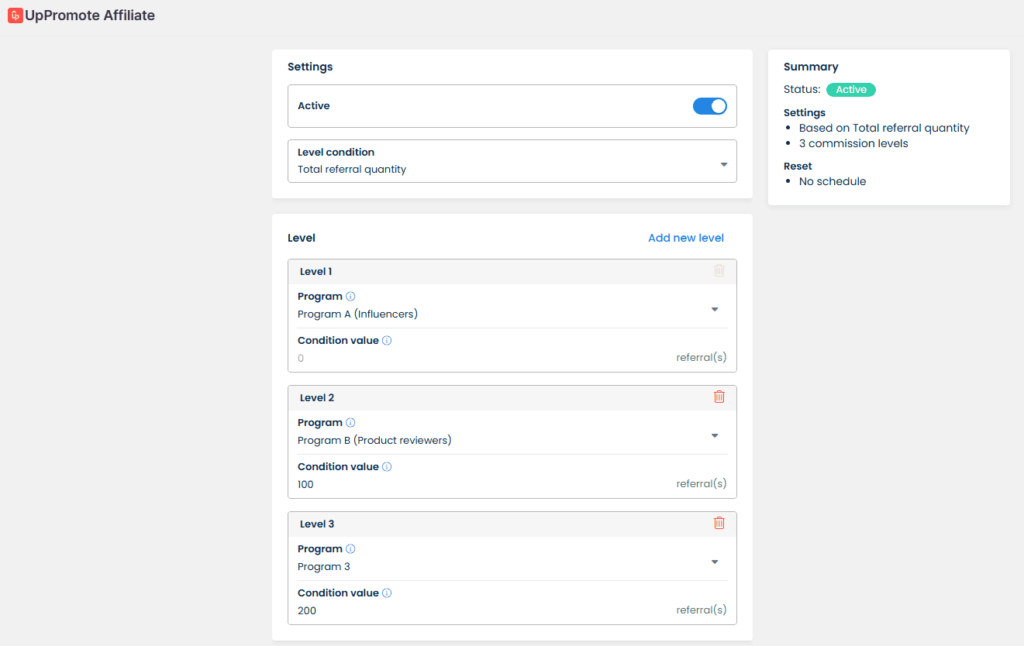Click the Add new level link
The height and width of the screenshot is (646, 1024).
click(685, 238)
